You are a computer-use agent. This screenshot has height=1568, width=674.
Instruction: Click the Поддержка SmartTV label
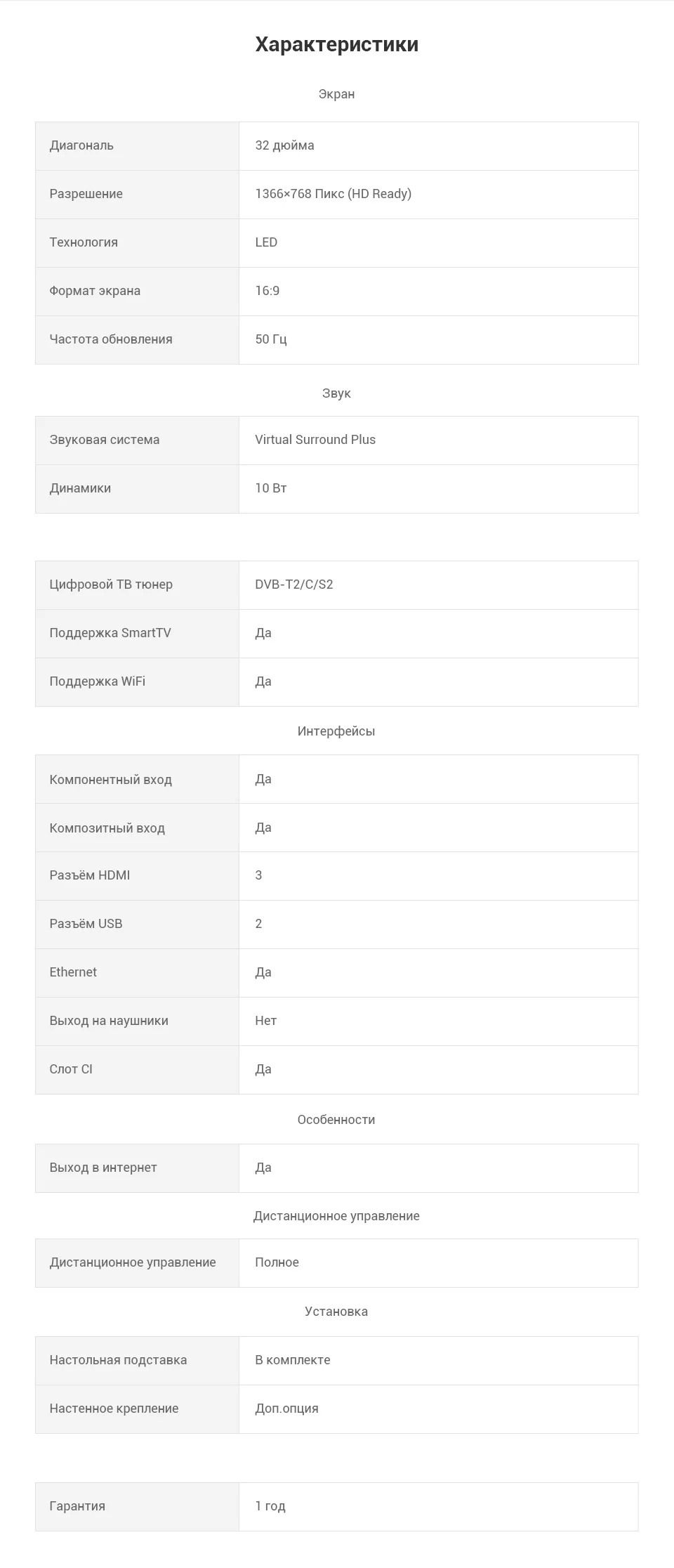(110, 633)
